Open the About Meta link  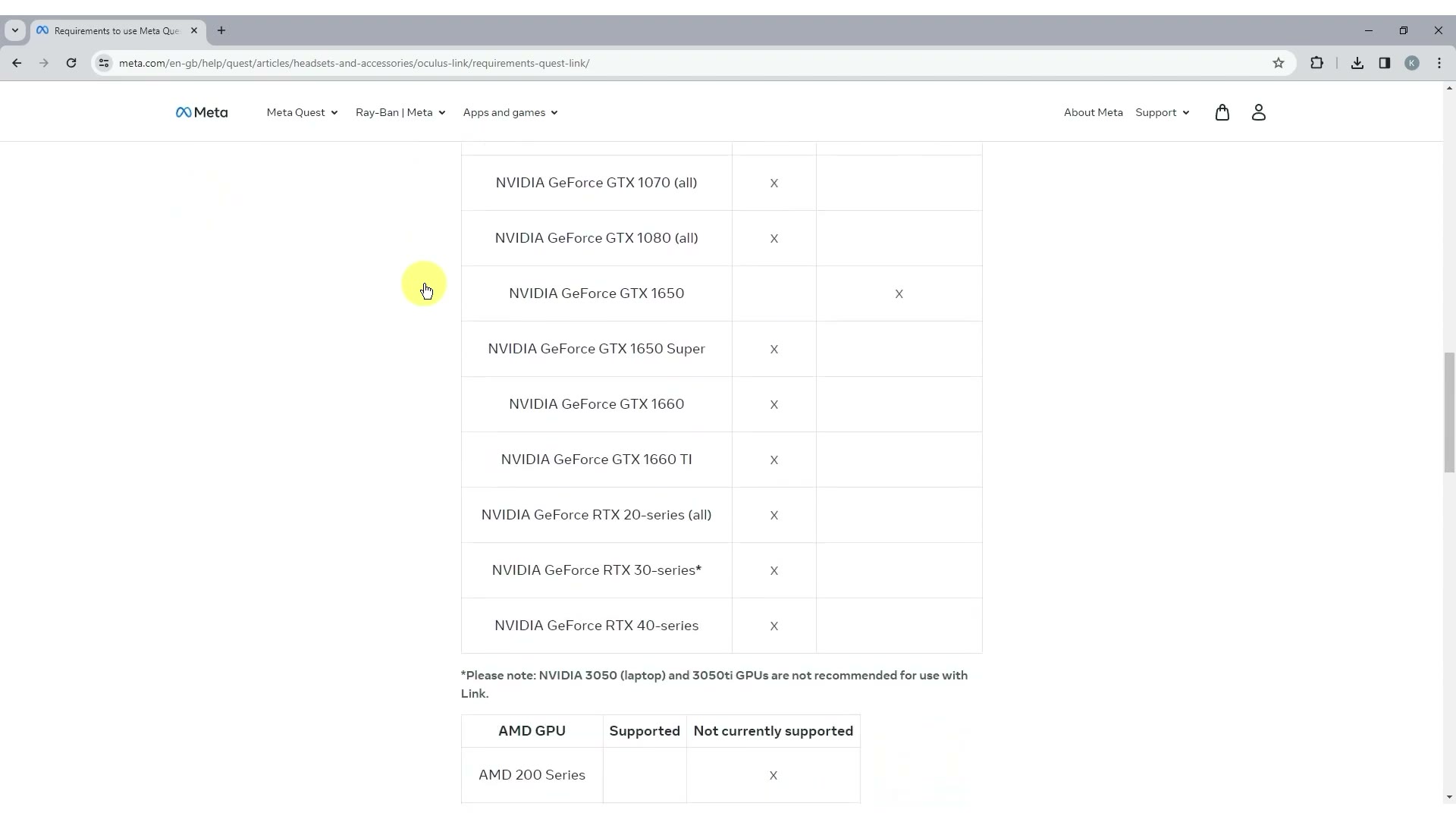tap(1093, 112)
